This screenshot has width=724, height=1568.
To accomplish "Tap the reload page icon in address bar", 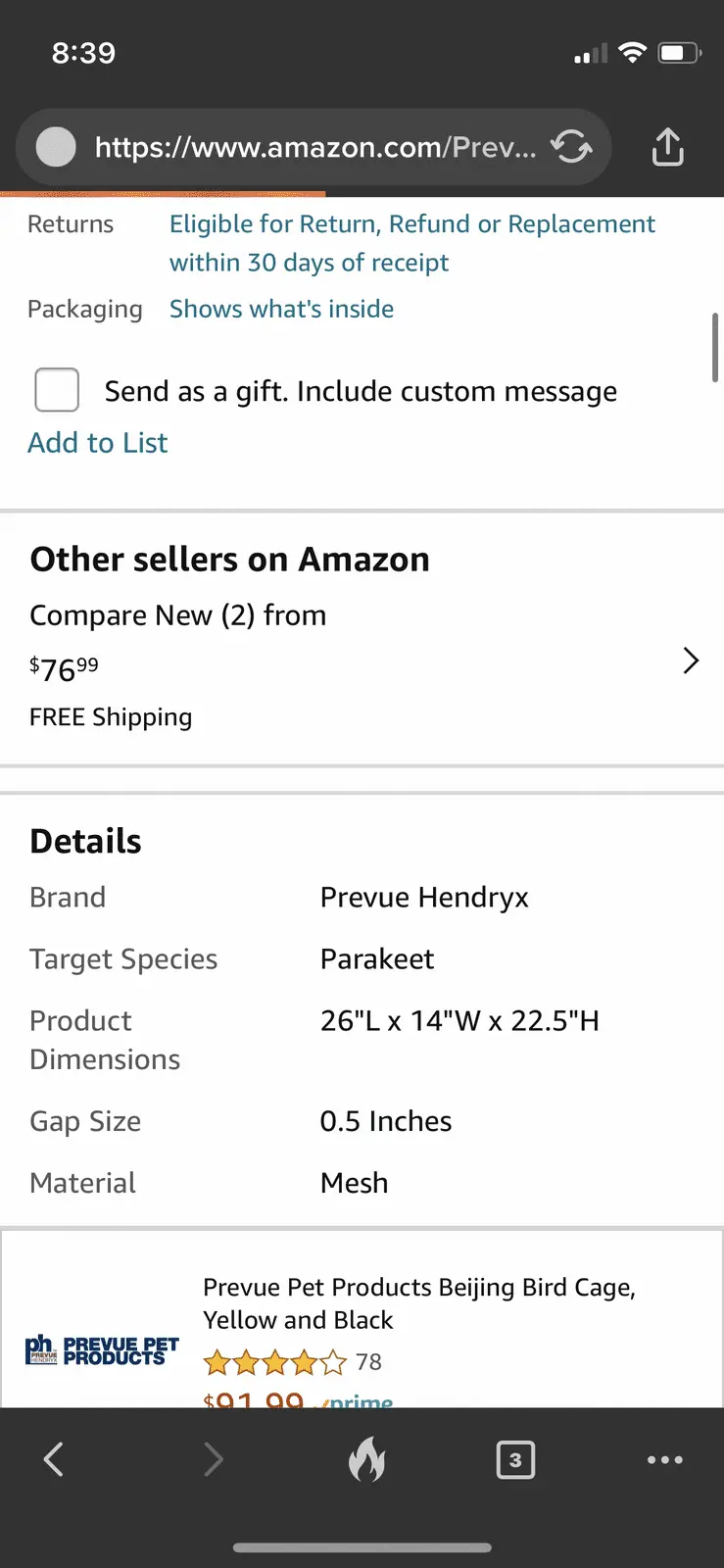I will (571, 147).
